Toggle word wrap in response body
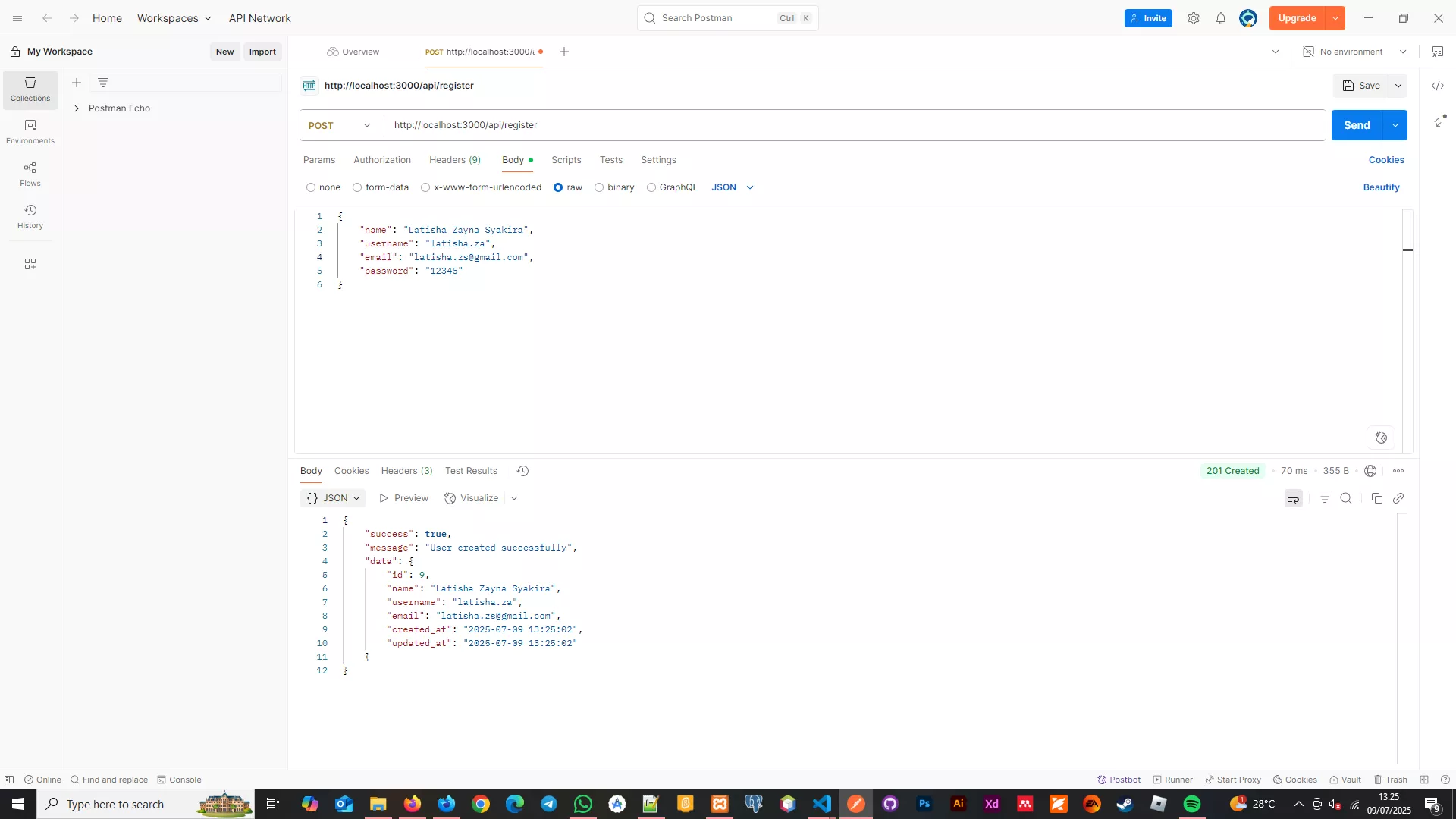Image resolution: width=1456 pixels, height=819 pixels. click(1294, 498)
